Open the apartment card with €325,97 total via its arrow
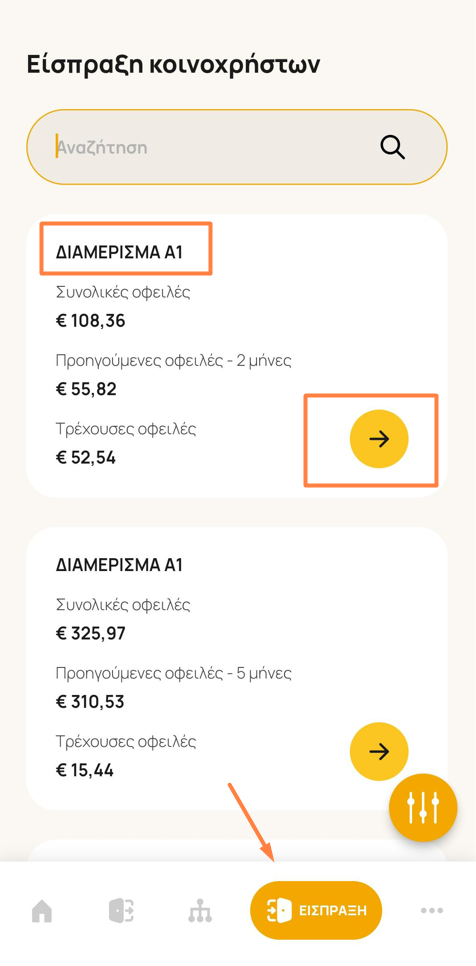This screenshot has width=476, height=966. (x=379, y=752)
